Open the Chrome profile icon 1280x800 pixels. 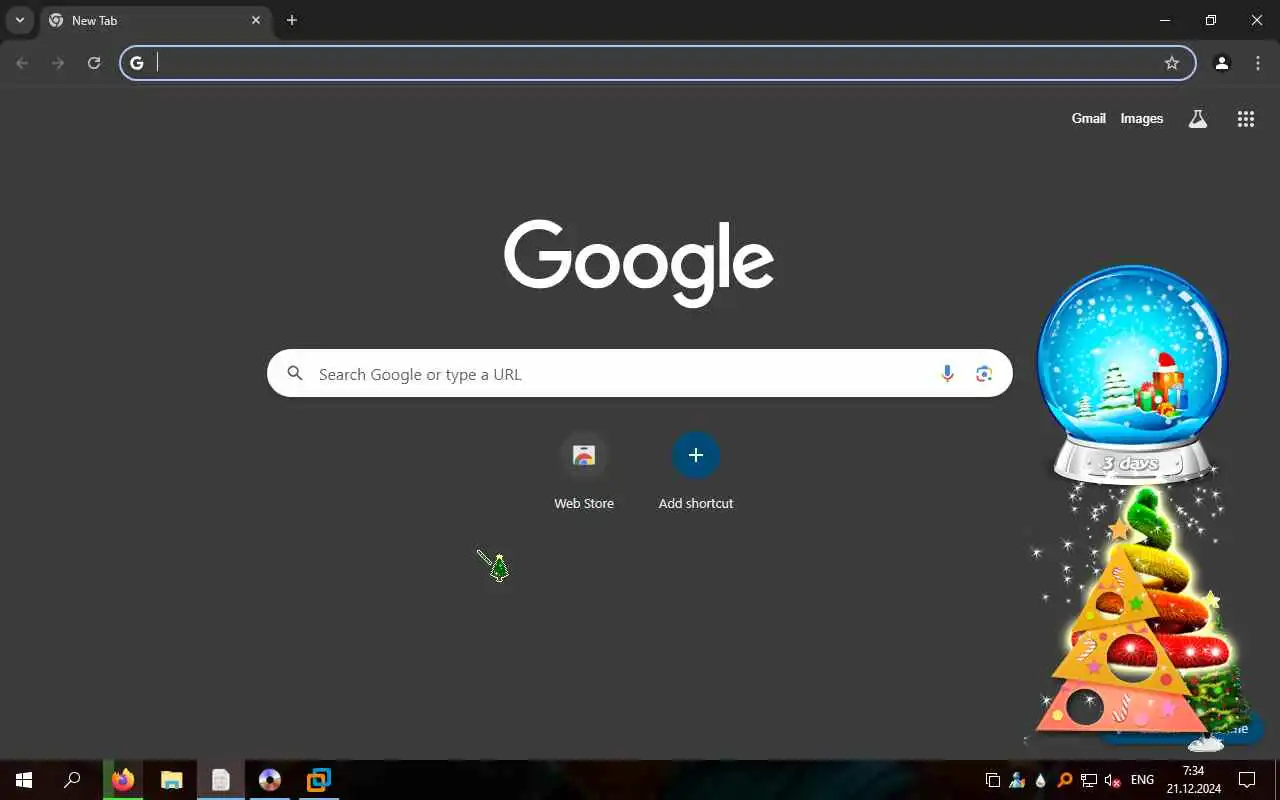[x=1221, y=63]
